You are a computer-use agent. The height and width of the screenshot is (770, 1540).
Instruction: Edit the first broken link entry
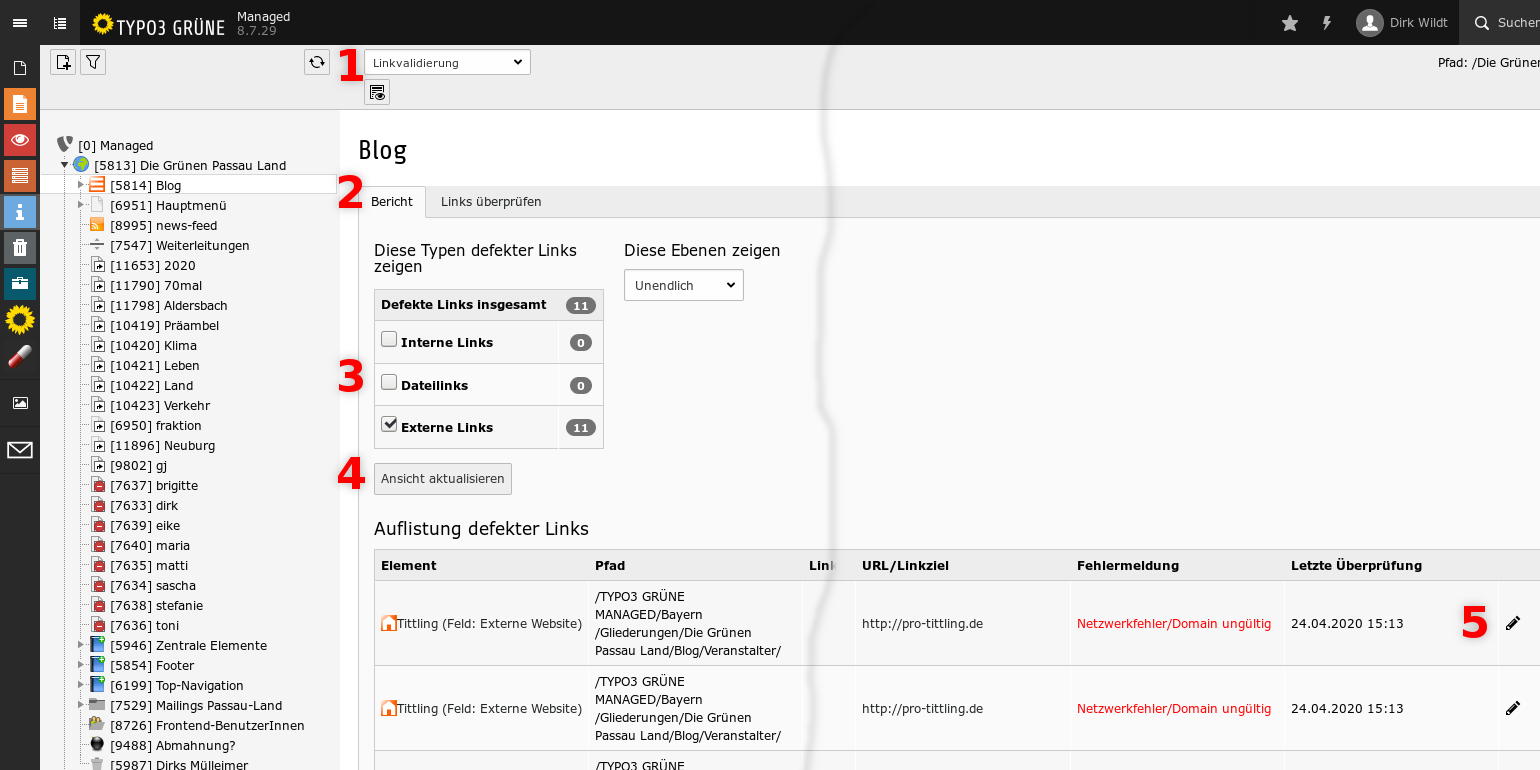coord(1512,623)
